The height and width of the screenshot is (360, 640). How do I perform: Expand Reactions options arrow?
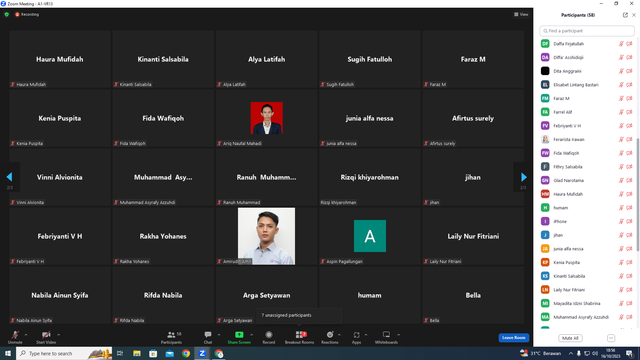point(339,335)
